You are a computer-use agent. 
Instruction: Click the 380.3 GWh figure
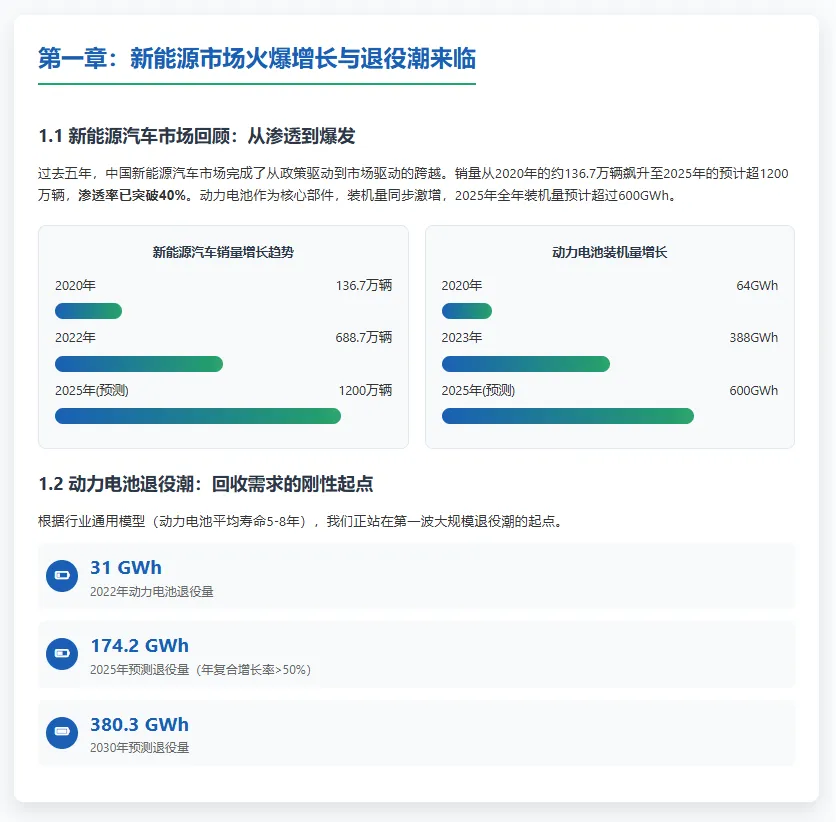coord(139,724)
